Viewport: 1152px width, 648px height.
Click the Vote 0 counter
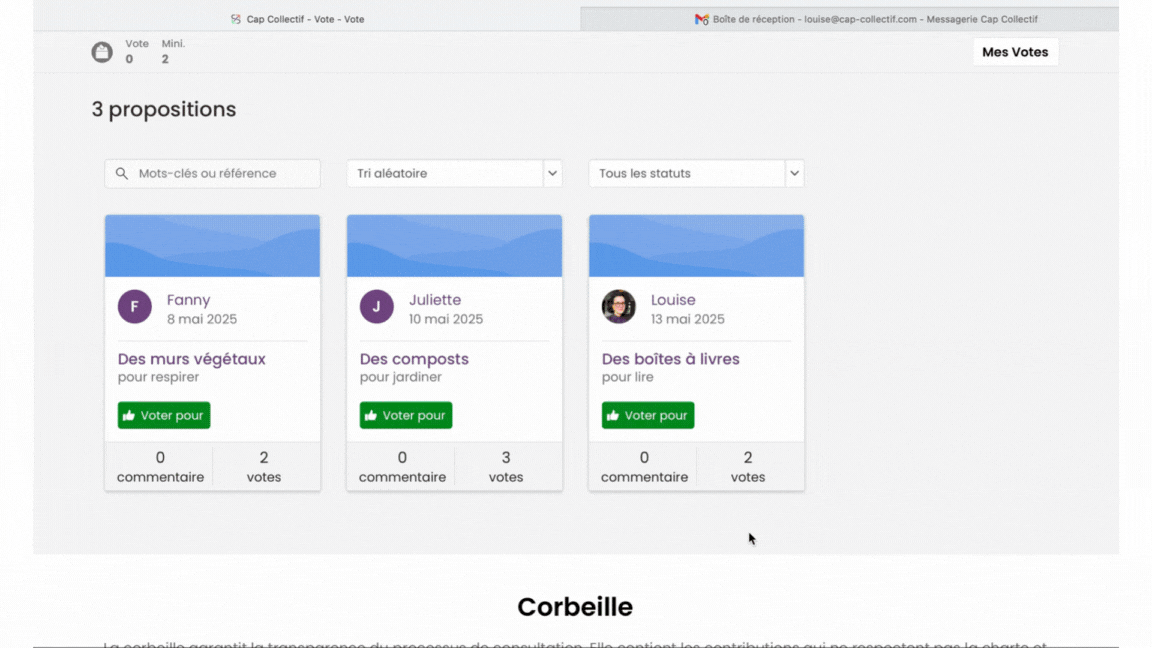tap(137, 51)
